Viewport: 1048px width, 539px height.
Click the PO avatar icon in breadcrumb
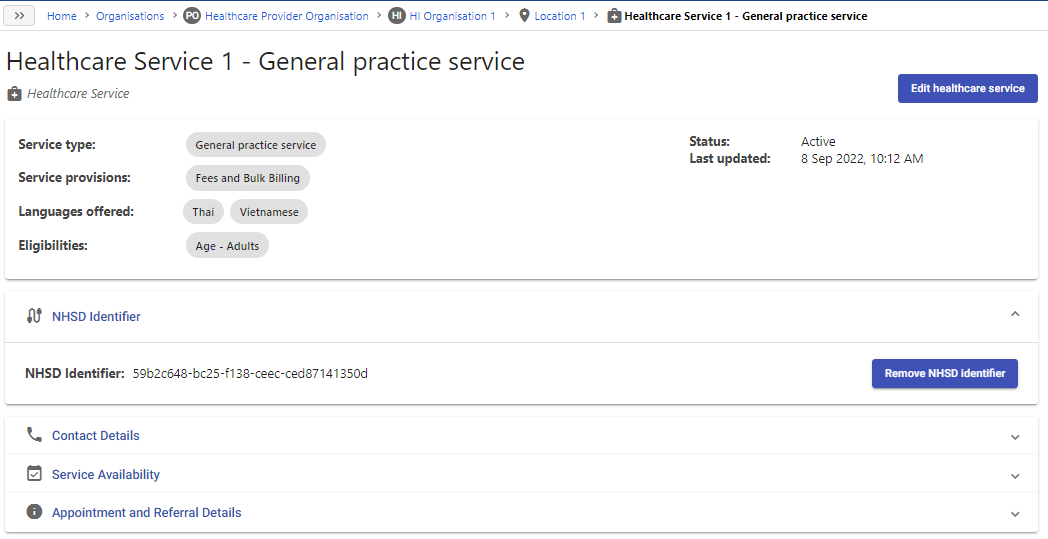192,16
